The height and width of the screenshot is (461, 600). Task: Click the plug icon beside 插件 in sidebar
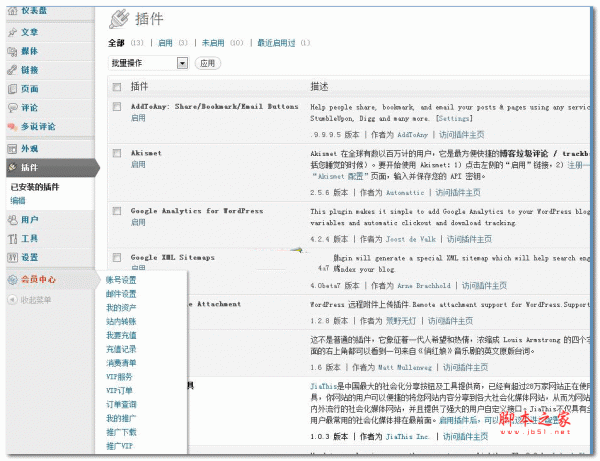13,167
